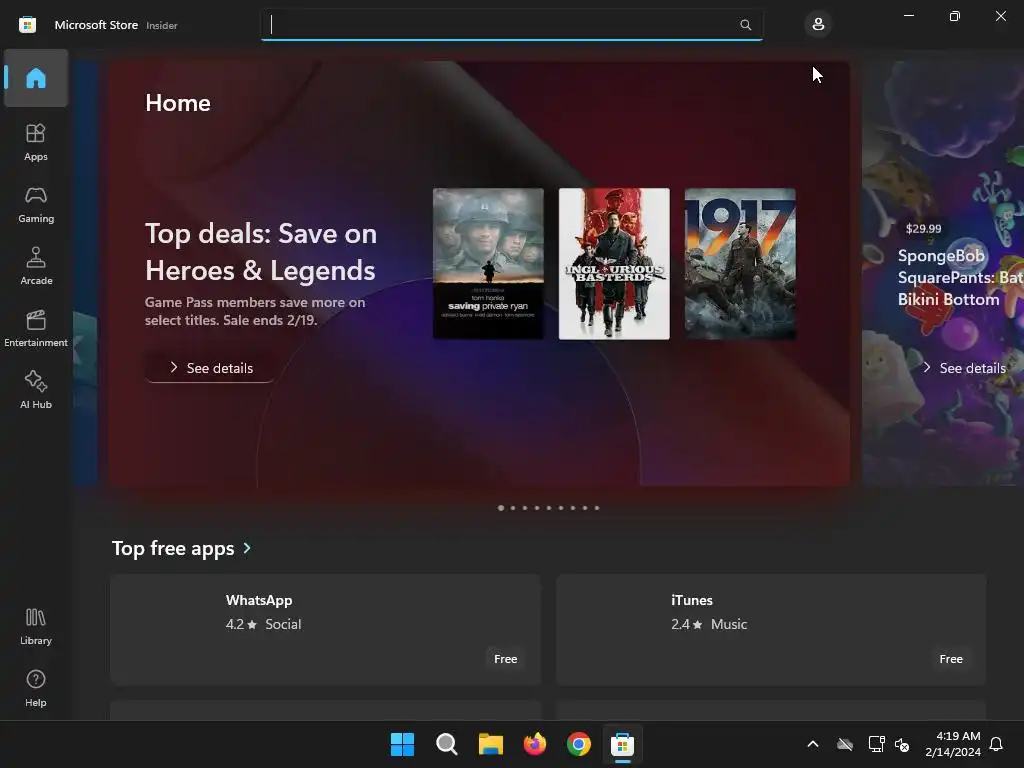Open the user account profile icon
This screenshot has width=1024, height=768.
818,25
